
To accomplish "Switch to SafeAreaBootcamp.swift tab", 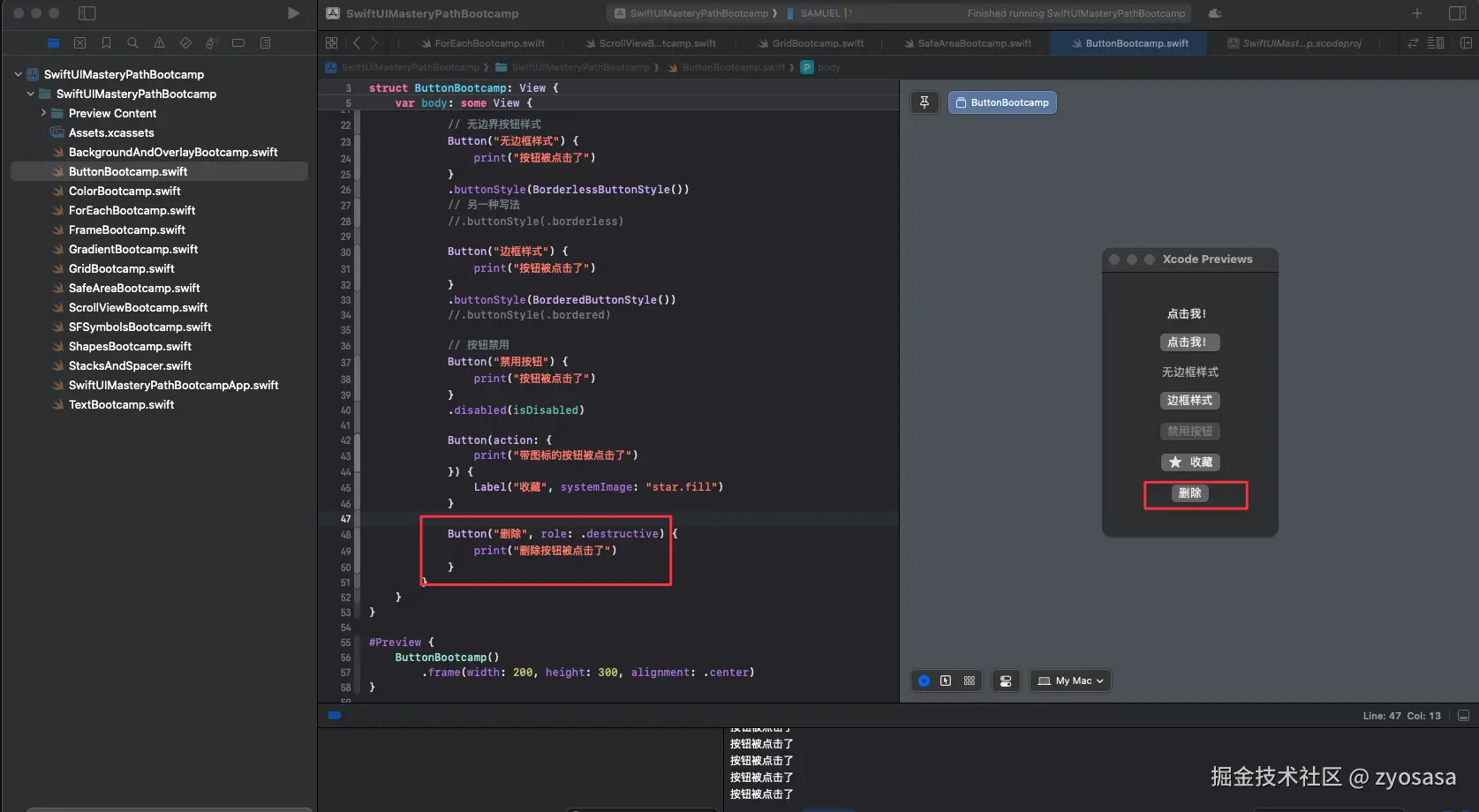I will [x=973, y=43].
